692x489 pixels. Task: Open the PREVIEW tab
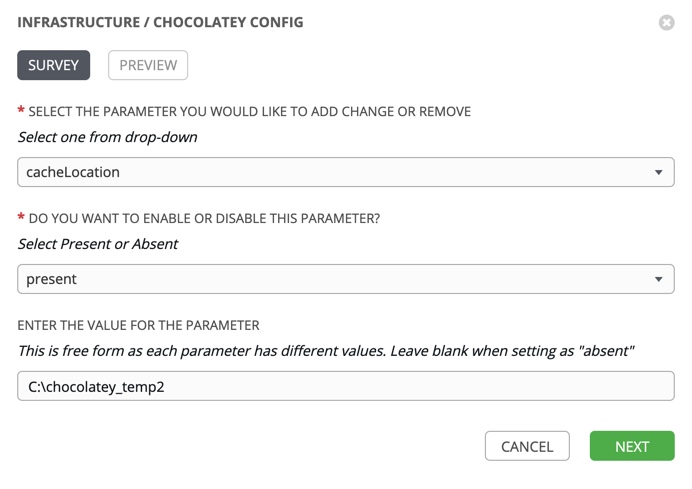[148, 65]
